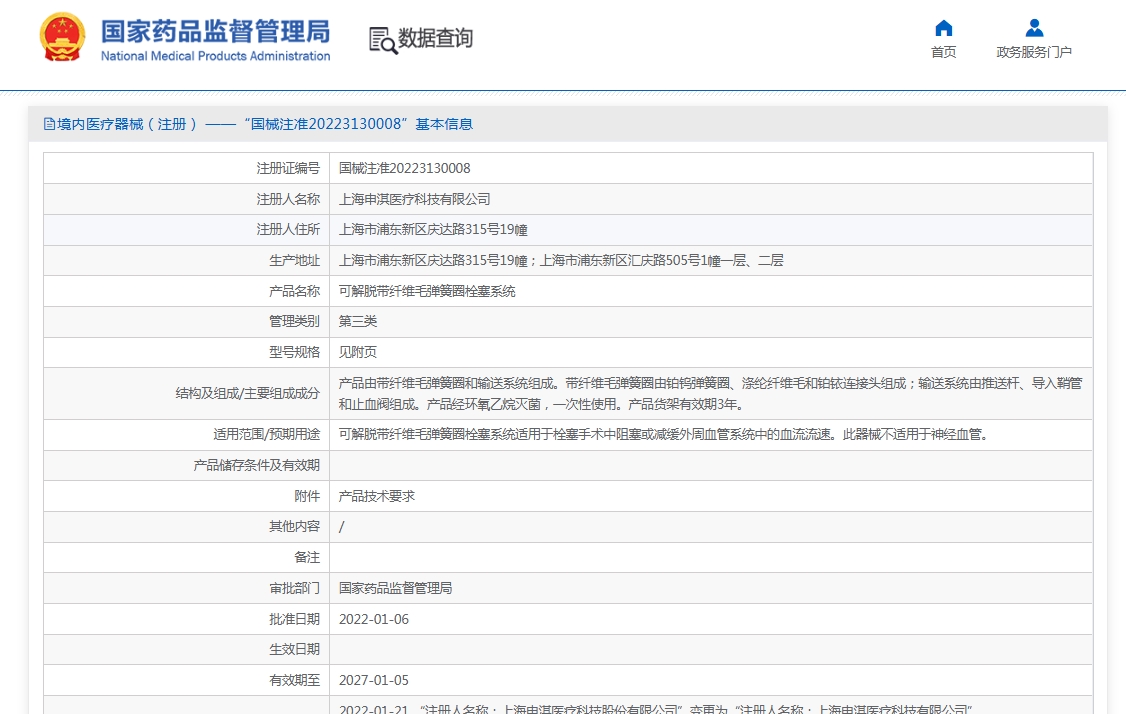1126x714 pixels.
Task: Click the government service portal user icon
Action: 1034,28
